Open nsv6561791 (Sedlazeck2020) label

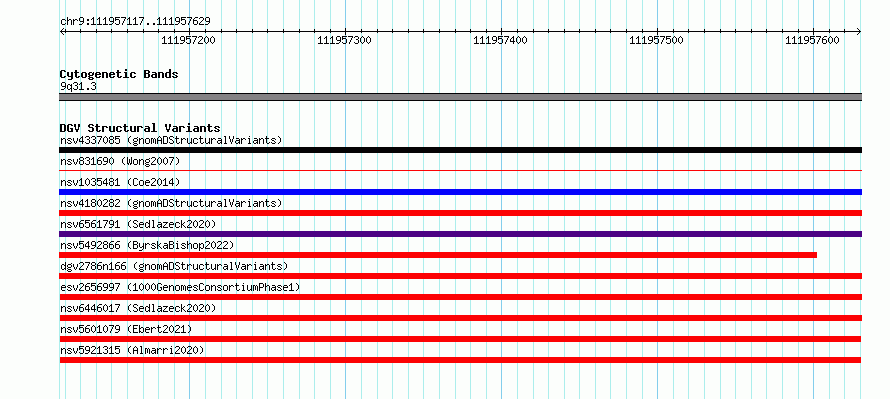(x=138, y=224)
